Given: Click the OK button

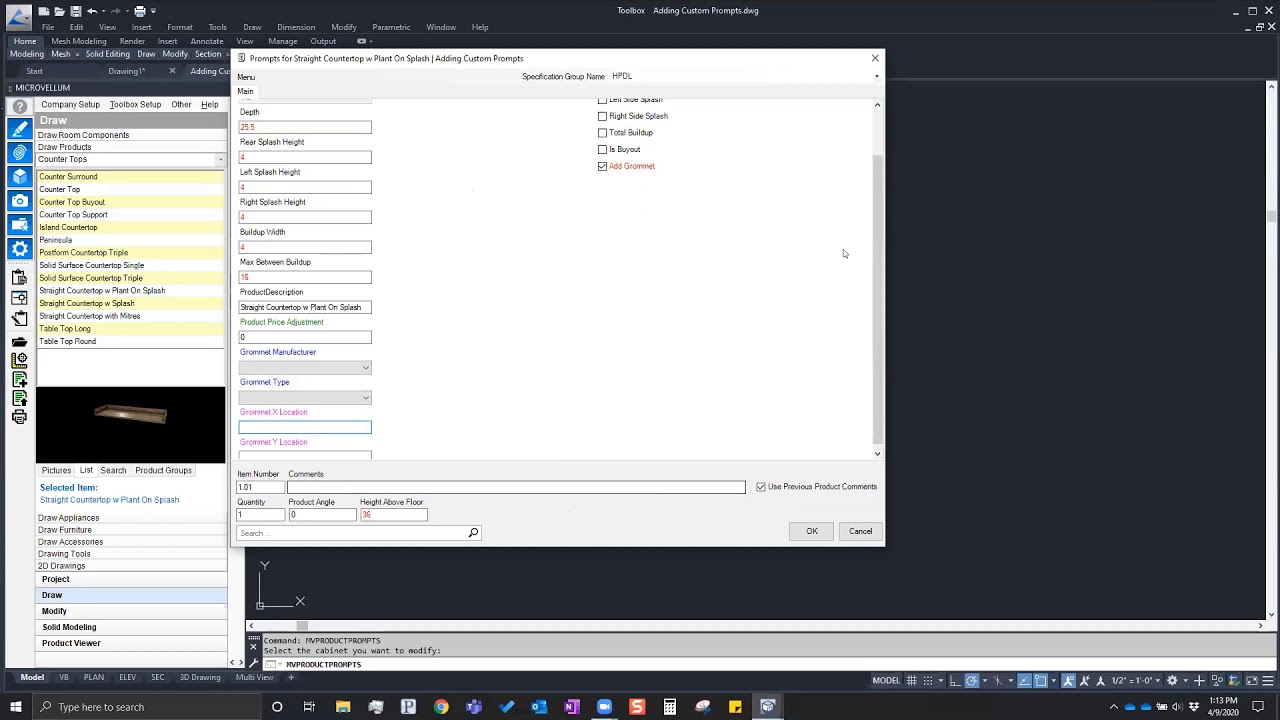Looking at the screenshot, I should pyautogui.click(x=812, y=531).
